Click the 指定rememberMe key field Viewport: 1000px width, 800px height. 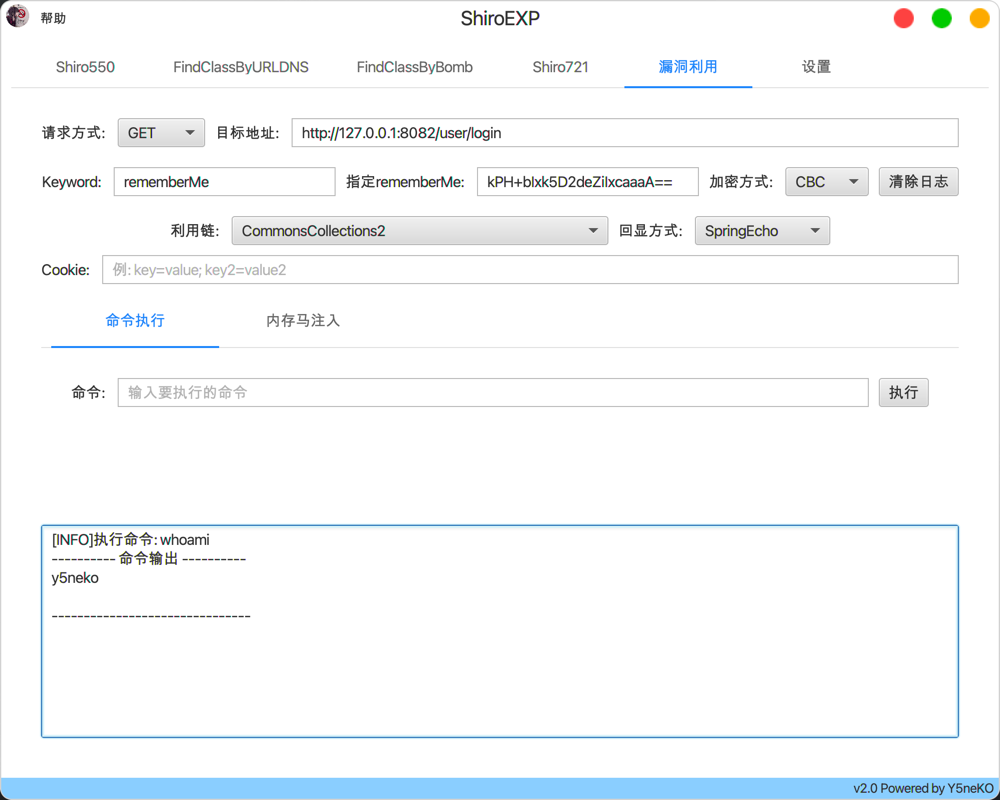(x=588, y=182)
